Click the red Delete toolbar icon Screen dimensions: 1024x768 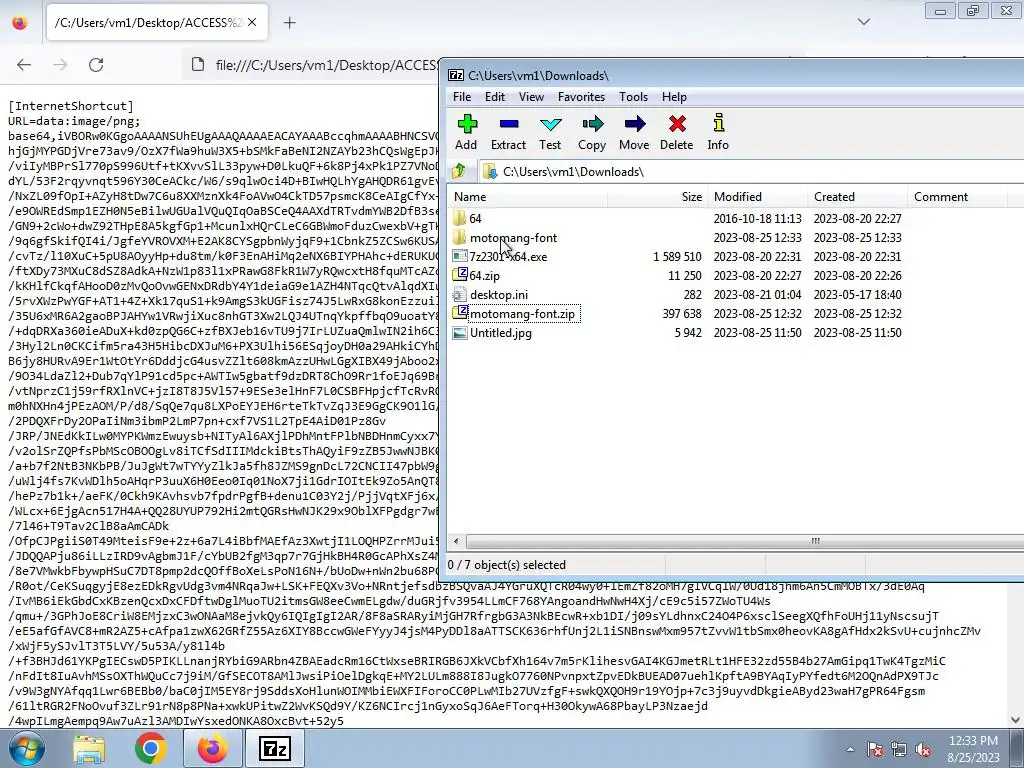[677, 124]
